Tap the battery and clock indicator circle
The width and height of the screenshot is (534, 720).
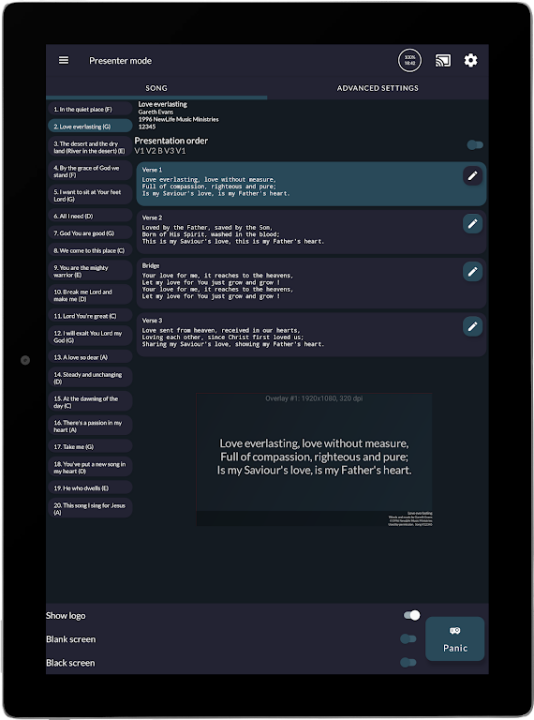click(410, 60)
